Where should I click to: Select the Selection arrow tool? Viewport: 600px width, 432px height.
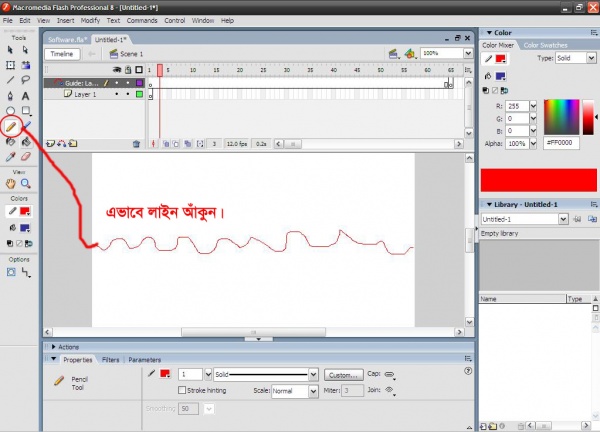[10, 50]
